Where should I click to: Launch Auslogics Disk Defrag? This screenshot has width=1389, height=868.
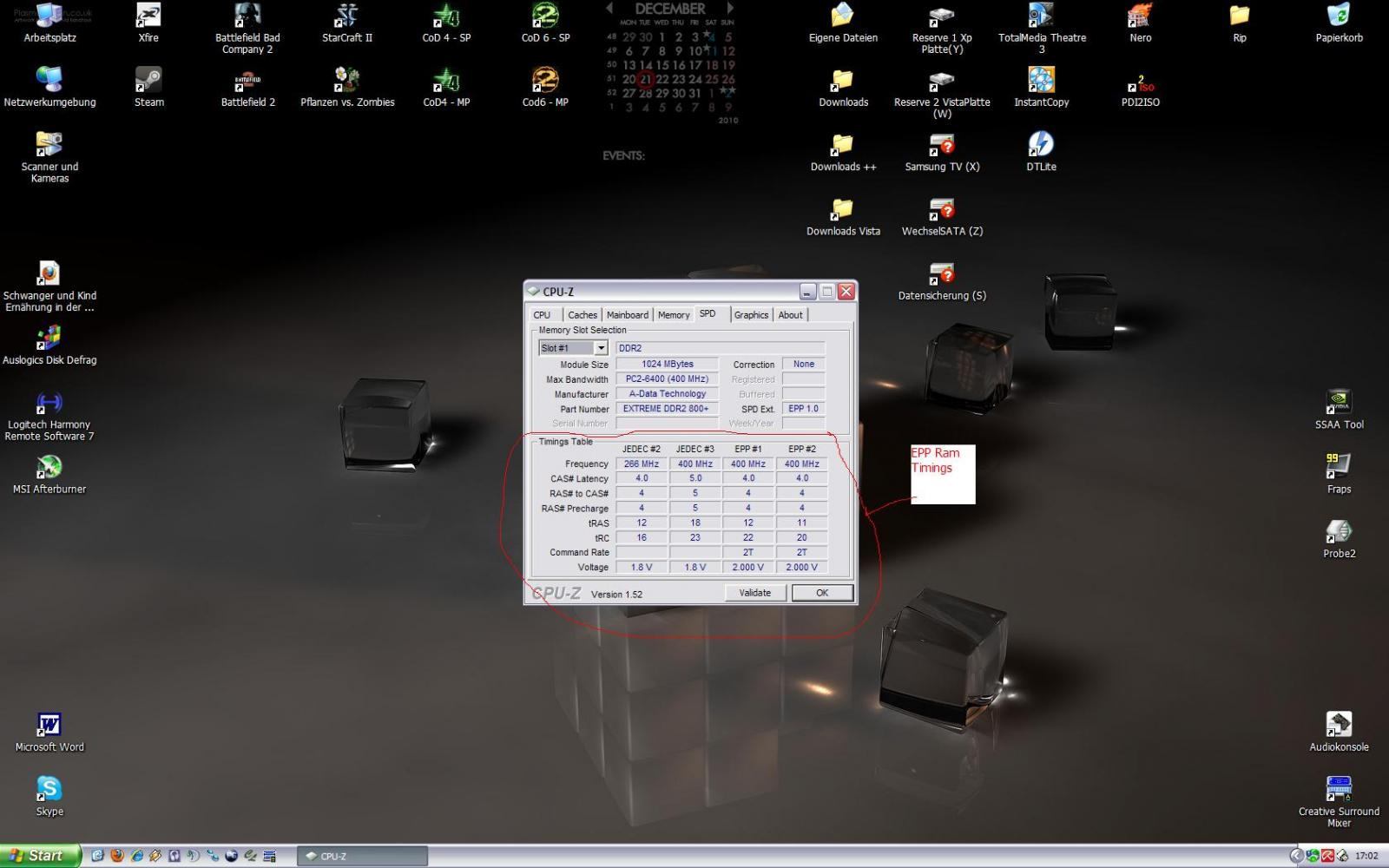click(49, 345)
